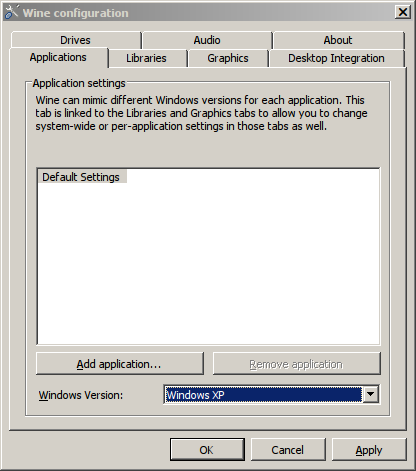The width and height of the screenshot is (416, 471).
Task: Click the Windows Version label
Action: pos(81,395)
